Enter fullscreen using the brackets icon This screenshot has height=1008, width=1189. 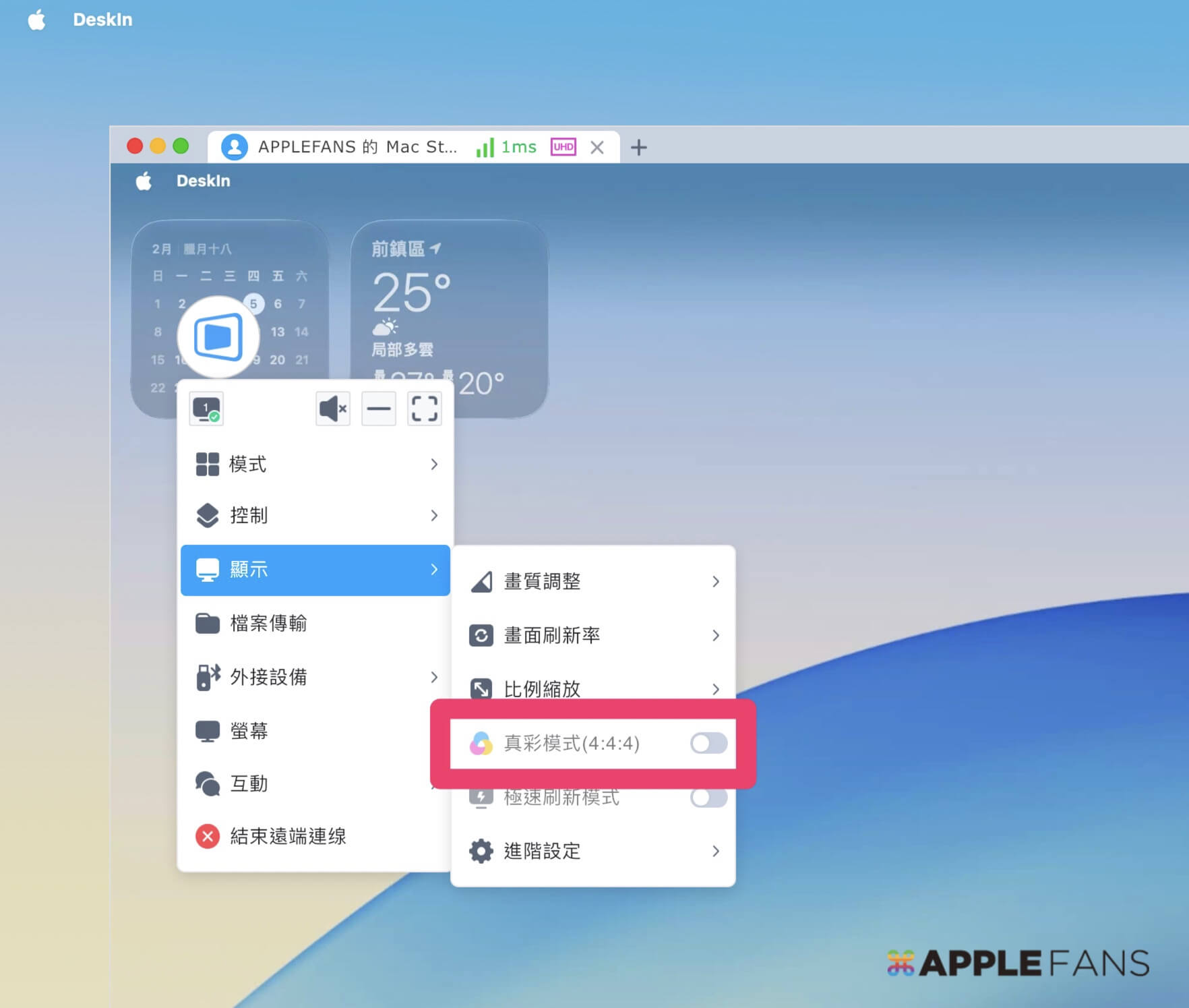(x=425, y=409)
